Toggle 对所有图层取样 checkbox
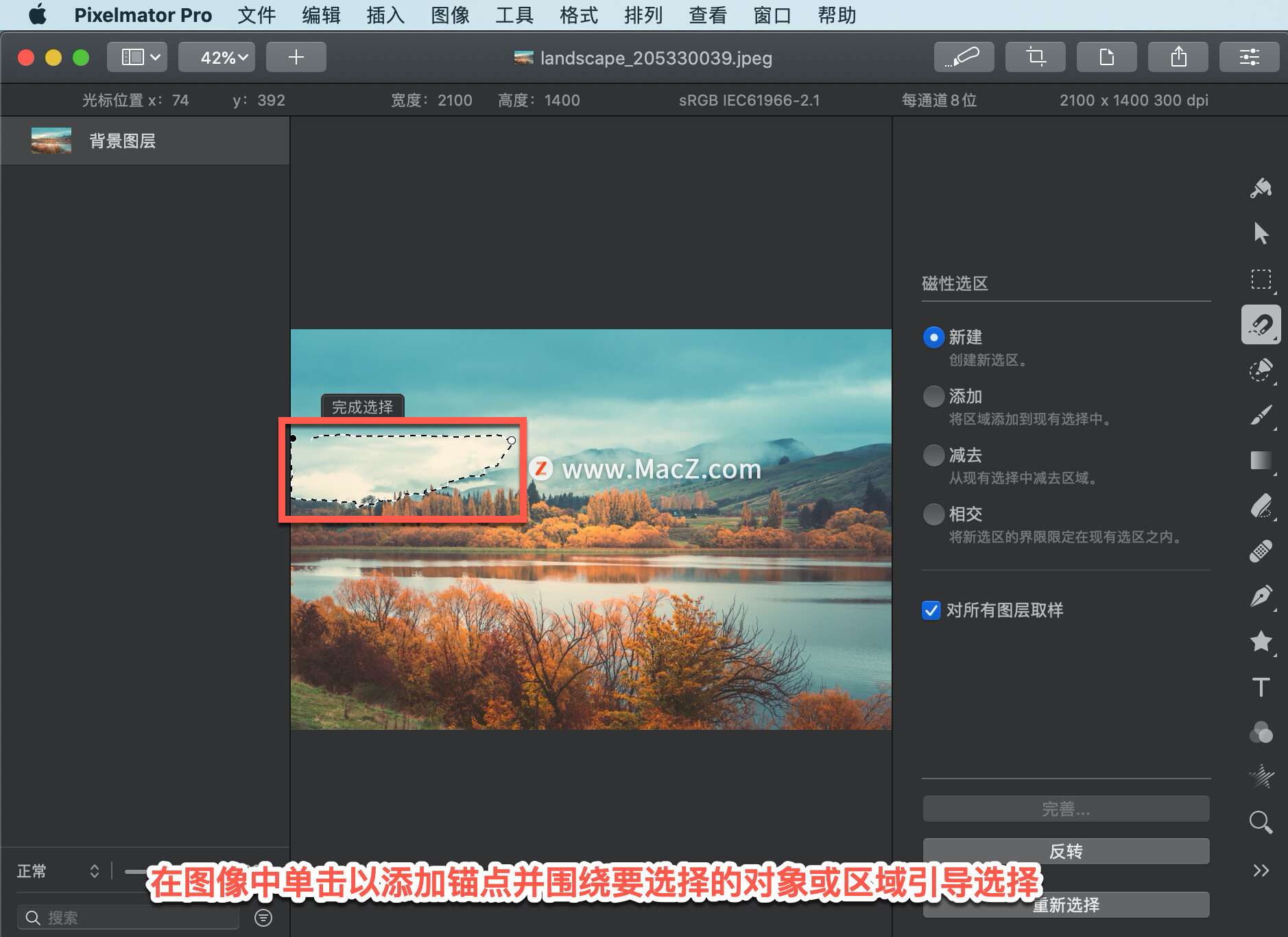Viewport: 1288px width, 937px height. tap(931, 610)
